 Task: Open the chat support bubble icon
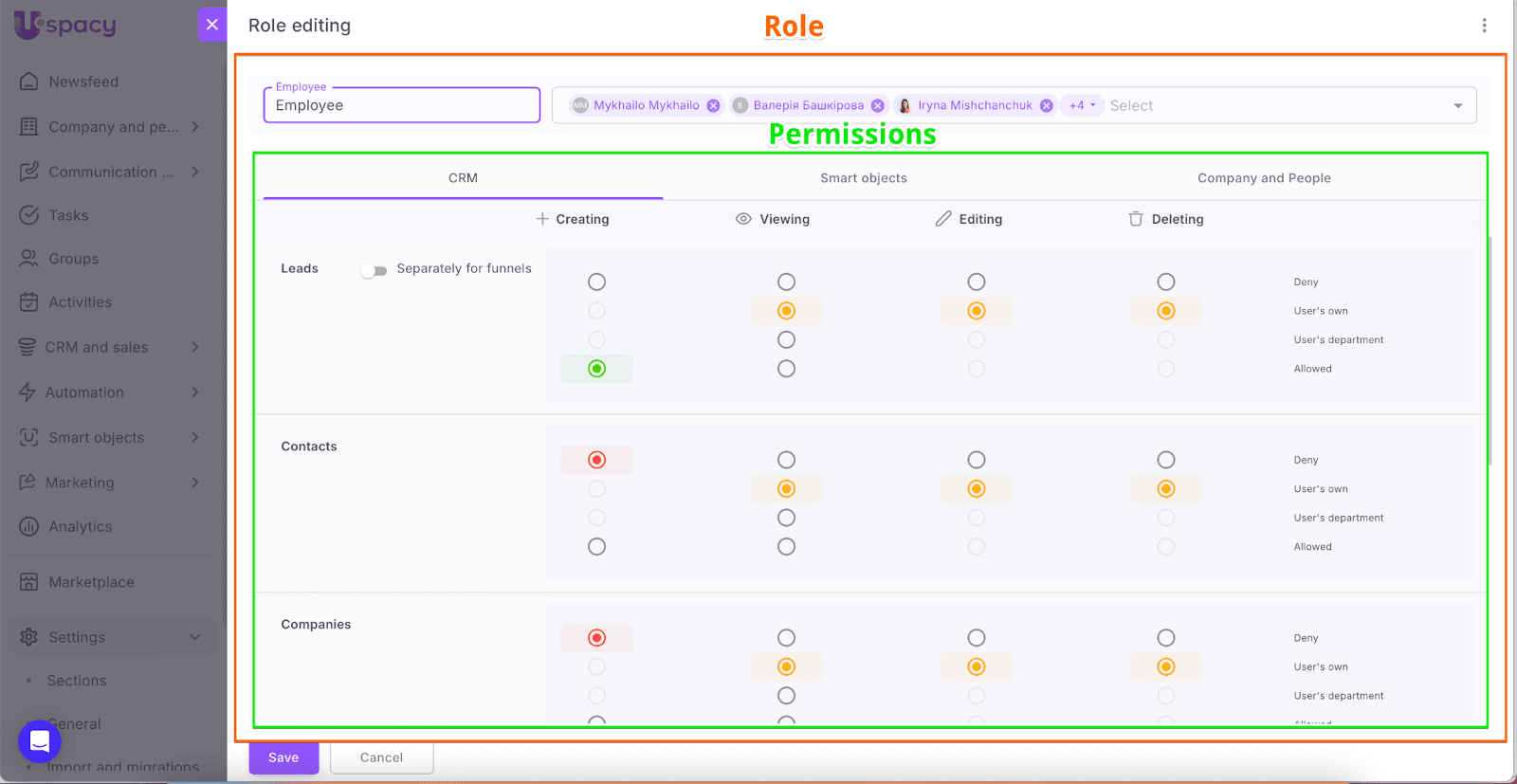(x=40, y=741)
